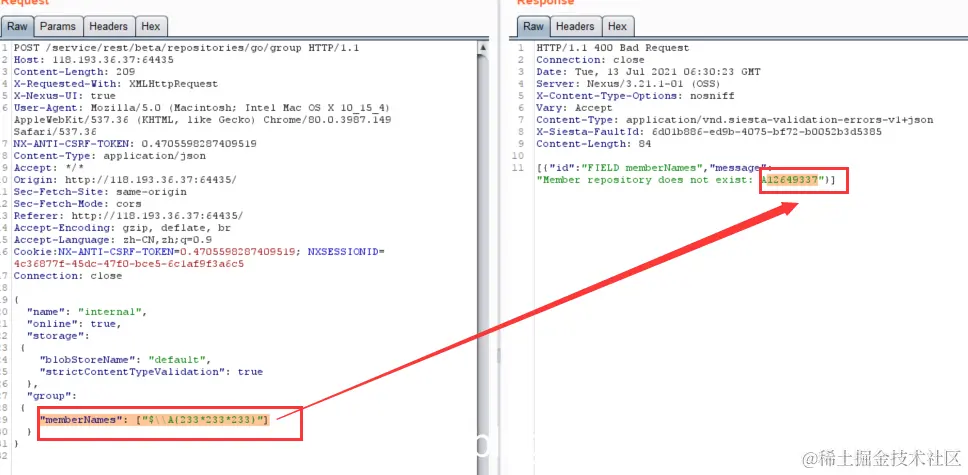The height and width of the screenshot is (475, 968).
Task: Click Connection: close in the response panel
Action: 590,60
